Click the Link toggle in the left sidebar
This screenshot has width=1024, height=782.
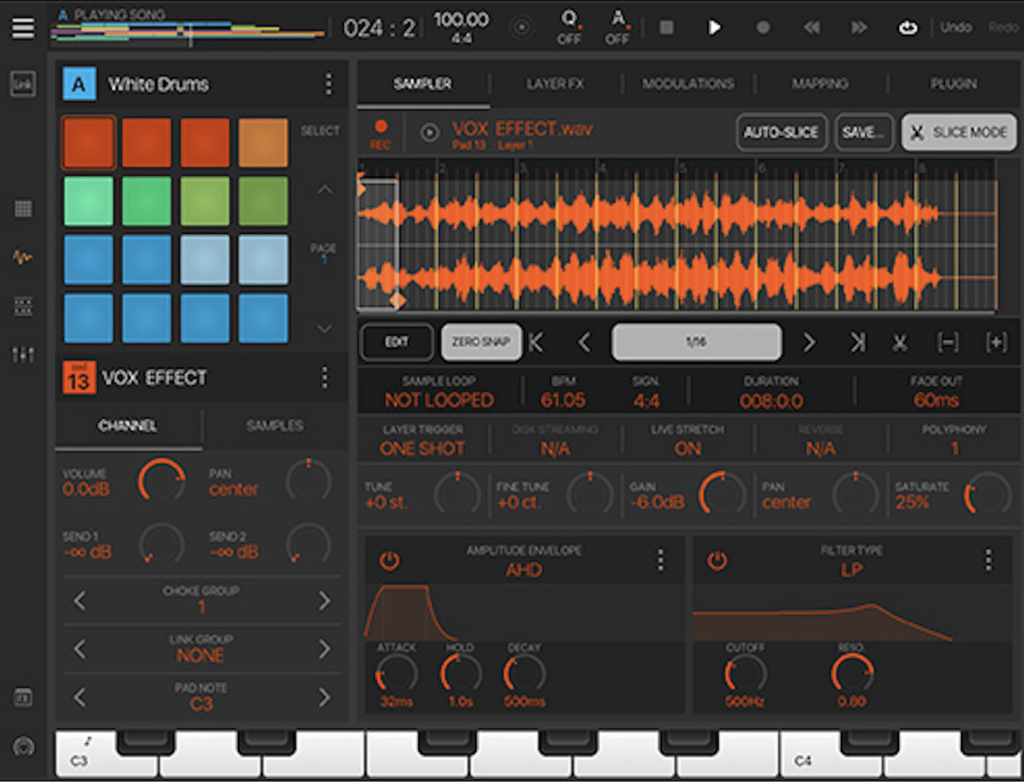(22, 85)
